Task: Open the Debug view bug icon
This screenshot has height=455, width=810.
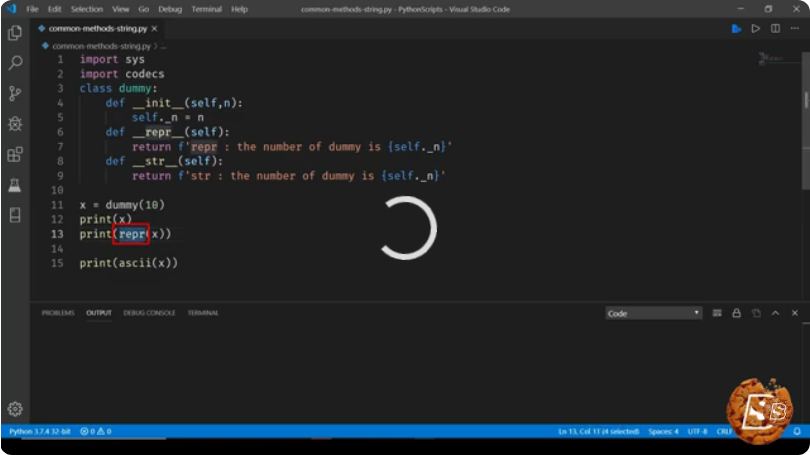Action: (x=15, y=123)
